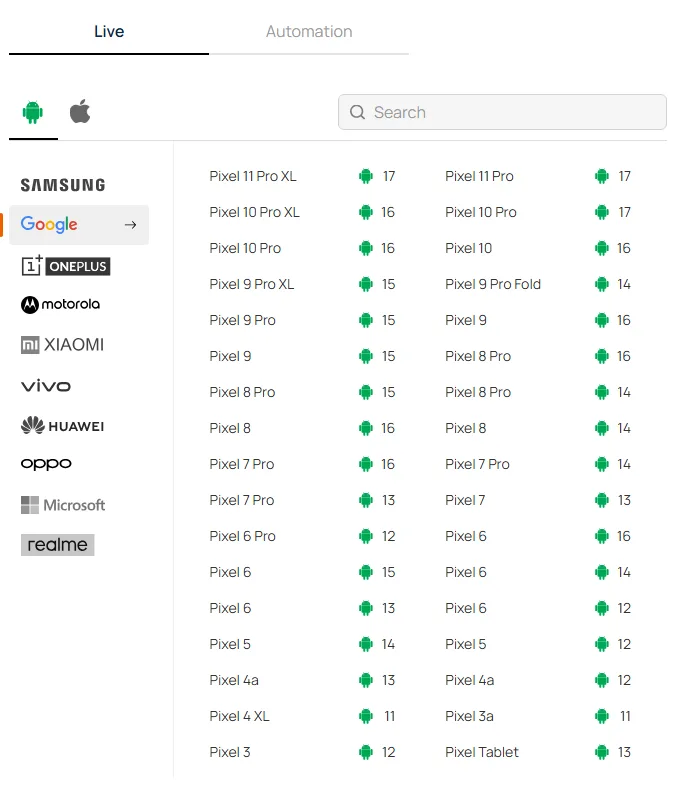Image resolution: width=700 pixels, height=785 pixels.
Task: Select Pixel 10 Pro with Android 17
Action: [x=481, y=212]
